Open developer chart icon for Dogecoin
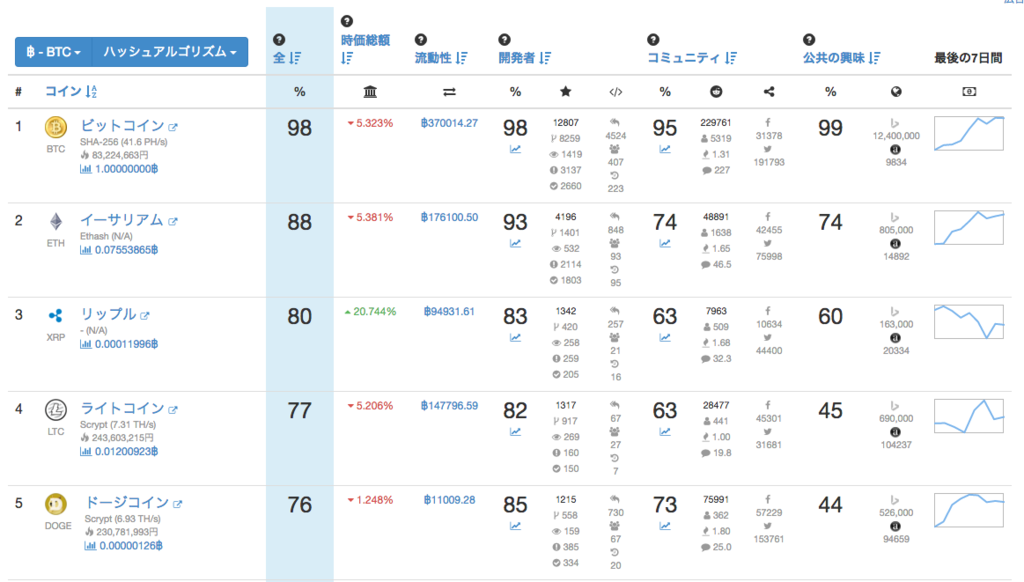 click(x=515, y=526)
